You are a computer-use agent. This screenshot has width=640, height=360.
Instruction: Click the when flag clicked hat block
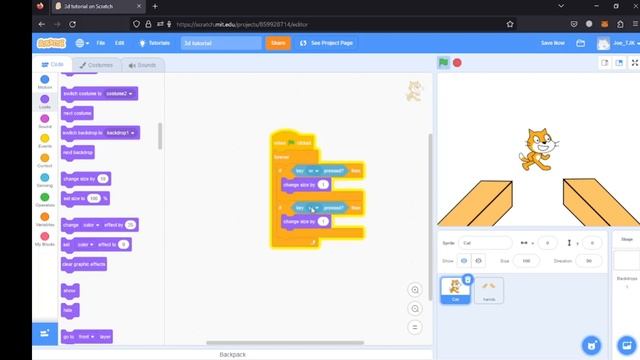coord(293,141)
